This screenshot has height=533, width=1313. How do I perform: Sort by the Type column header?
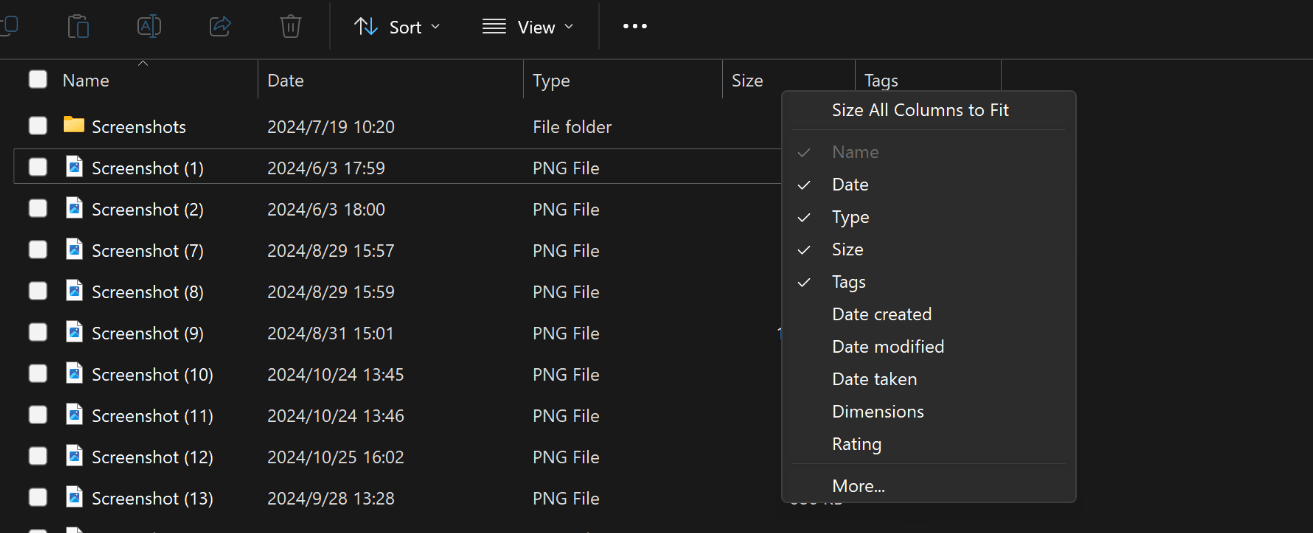tap(551, 80)
